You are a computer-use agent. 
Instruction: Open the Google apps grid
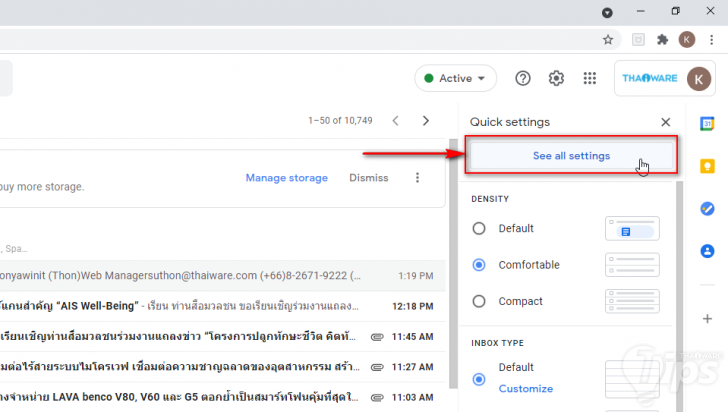pyautogui.click(x=590, y=78)
